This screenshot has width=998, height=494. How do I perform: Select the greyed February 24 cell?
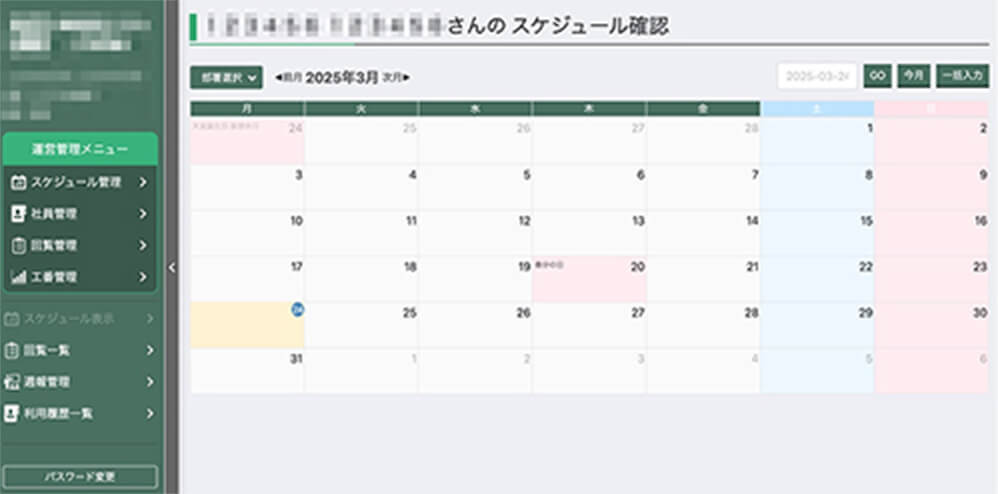point(248,141)
